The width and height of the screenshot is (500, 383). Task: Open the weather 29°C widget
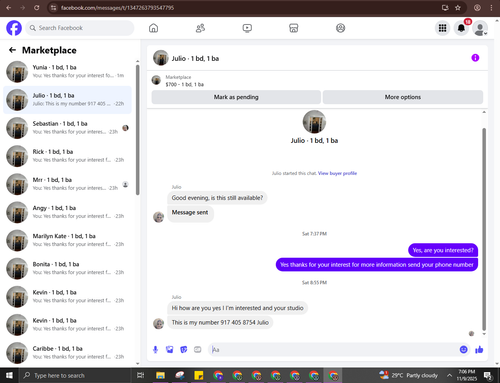pyautogui.click(x=408, y=375)
